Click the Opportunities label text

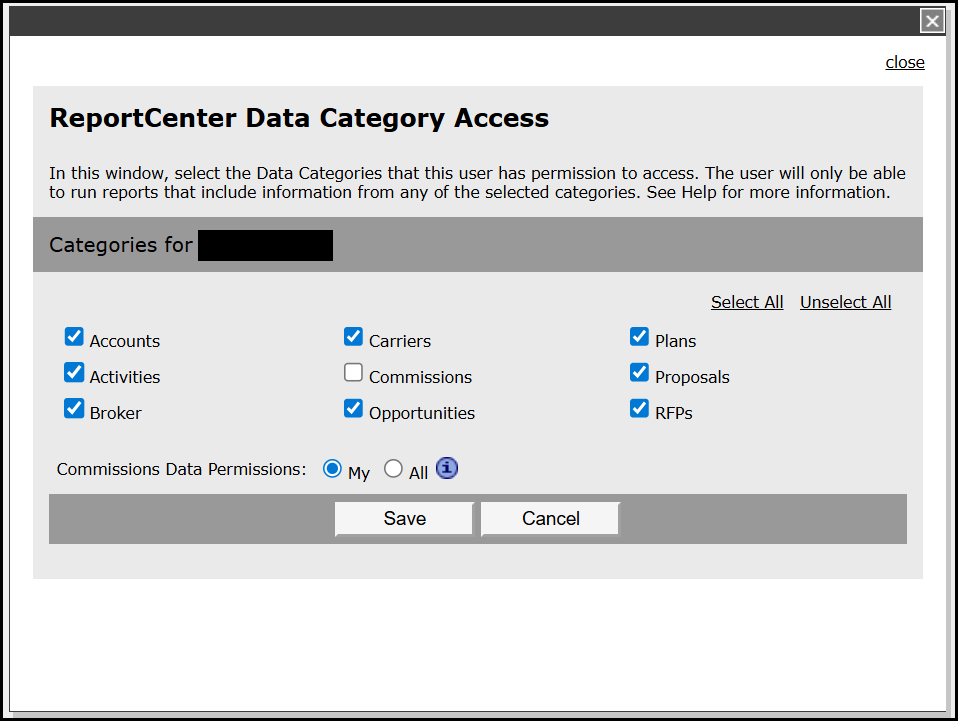pyautogui.click(x=422, y=414)
